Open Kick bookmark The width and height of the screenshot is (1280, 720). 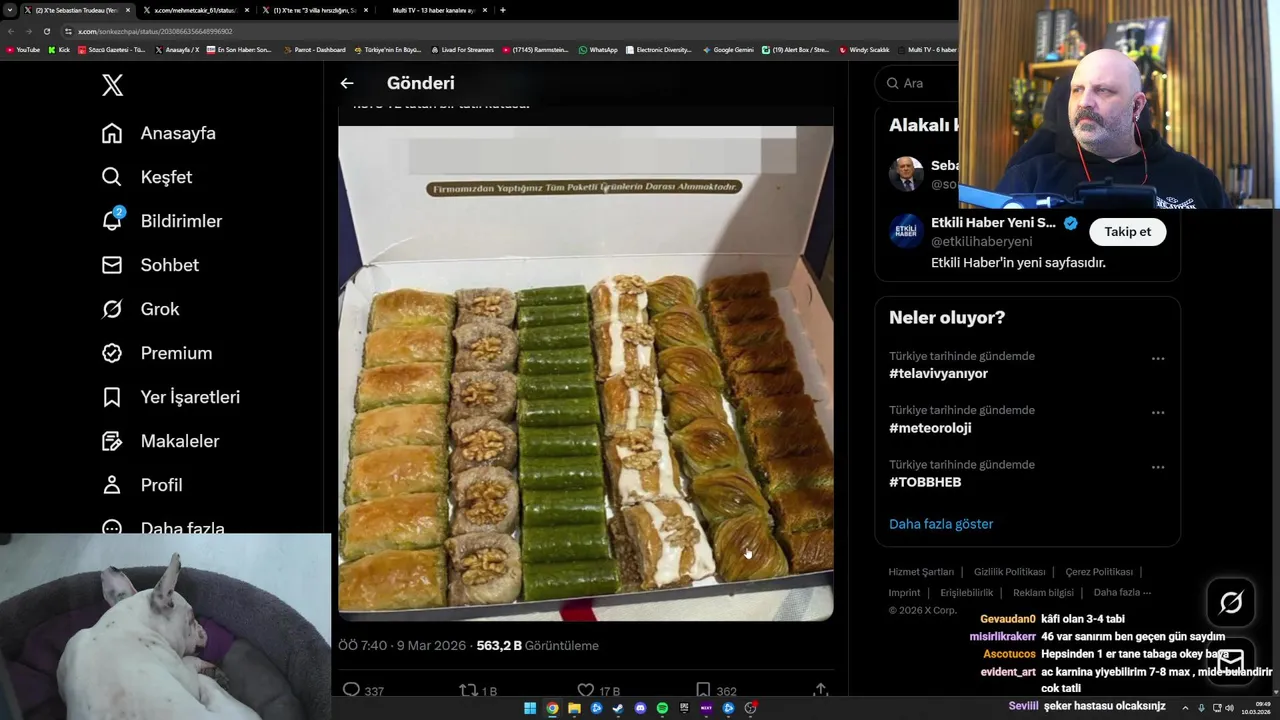(59, 49)
